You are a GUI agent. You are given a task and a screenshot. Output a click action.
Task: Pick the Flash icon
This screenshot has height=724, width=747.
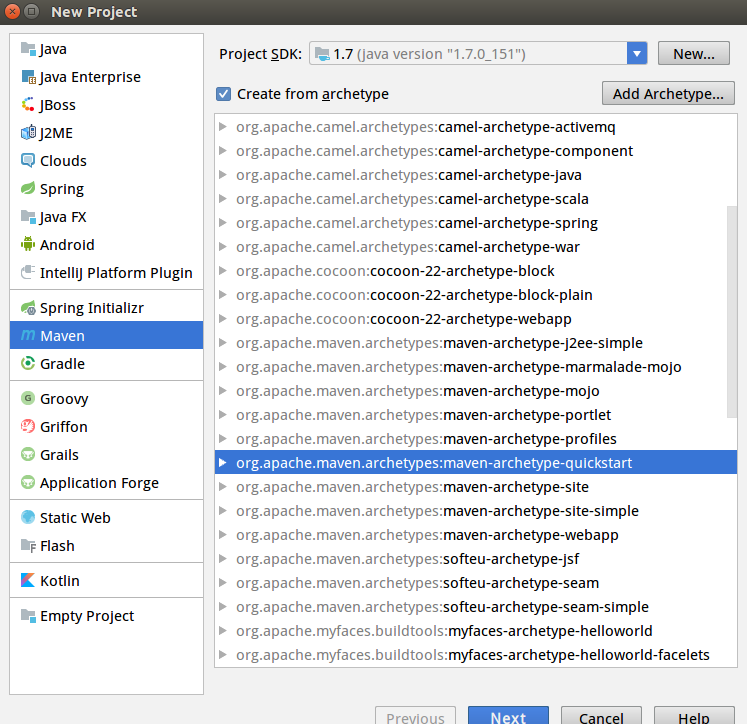[x=28, y=546]
